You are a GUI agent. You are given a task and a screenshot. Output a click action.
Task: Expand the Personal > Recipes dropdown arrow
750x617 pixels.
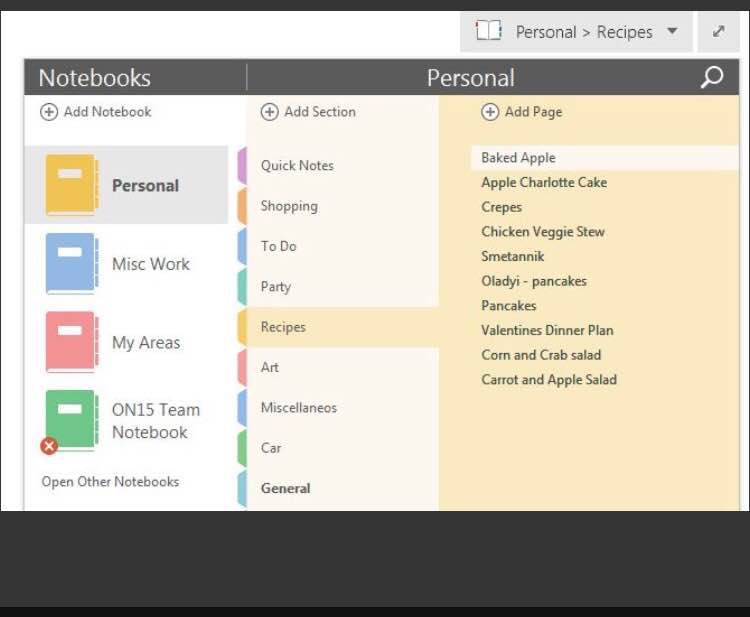point(672,32)
